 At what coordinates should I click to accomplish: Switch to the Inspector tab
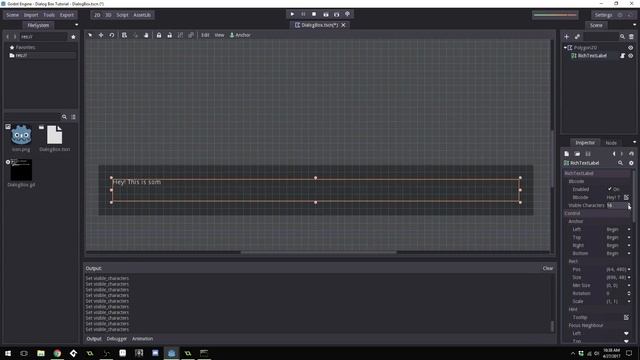click(585, 143)
